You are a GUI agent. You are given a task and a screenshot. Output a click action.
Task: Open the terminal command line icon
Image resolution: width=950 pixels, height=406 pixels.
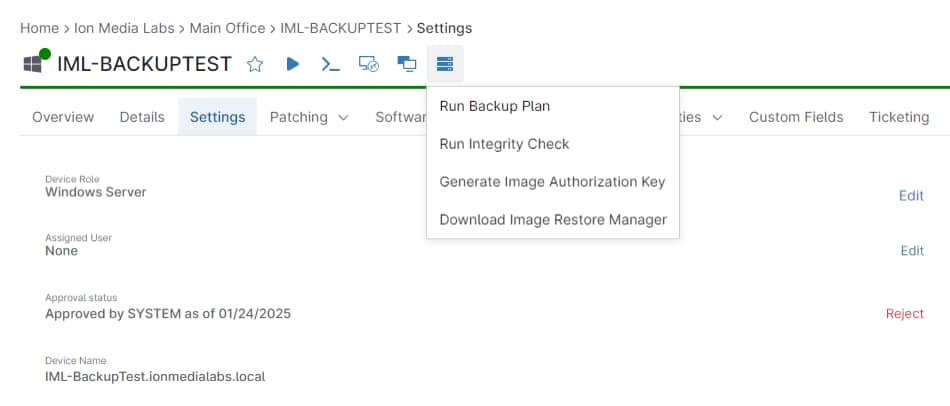330,64
